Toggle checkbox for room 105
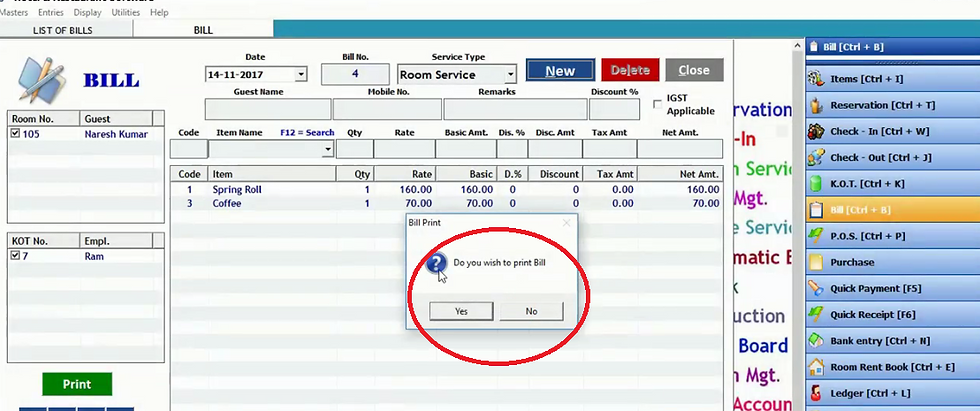This screenshot has height=411, width=980. [16, 134]
